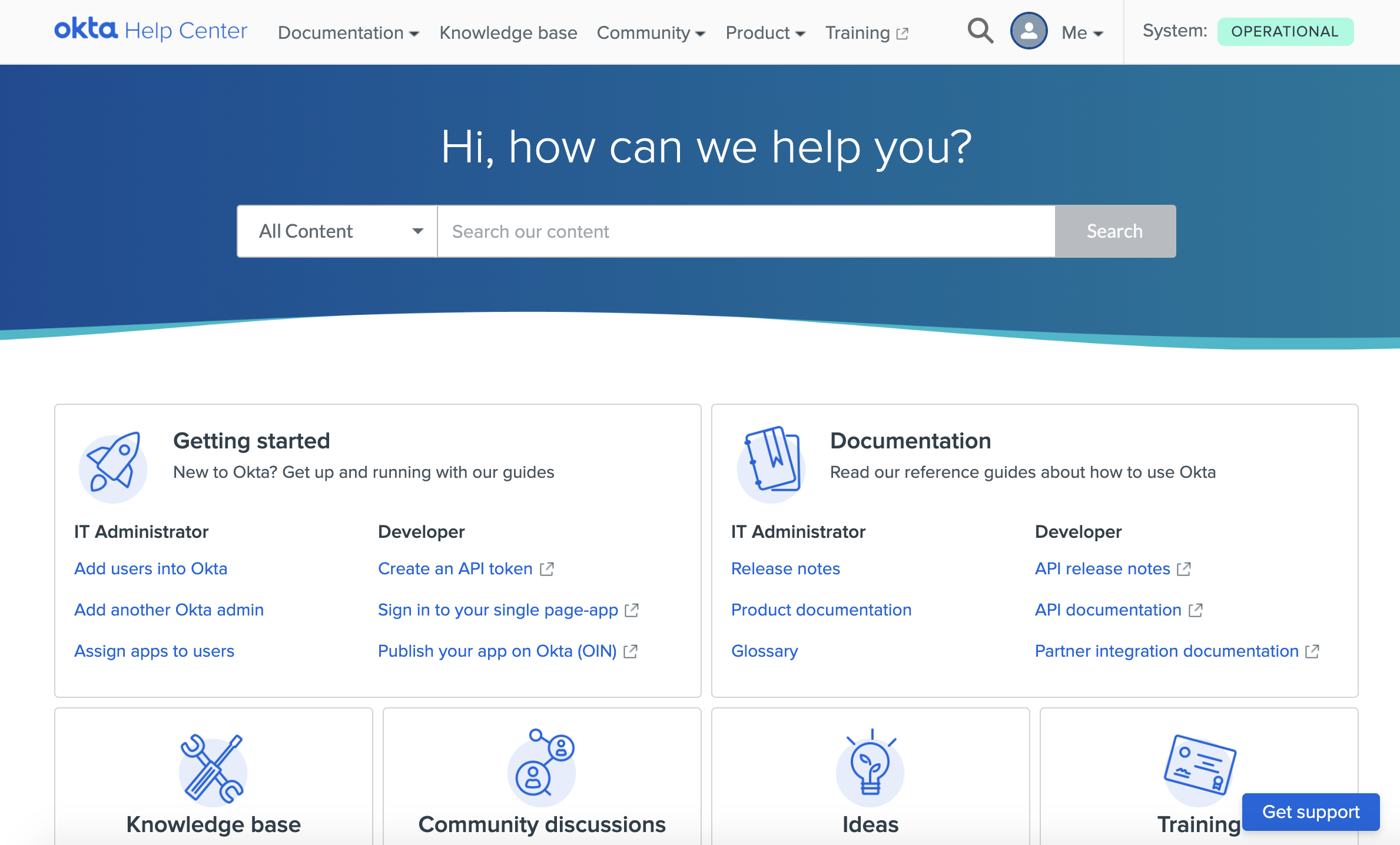Expand the Community menu

651,33
